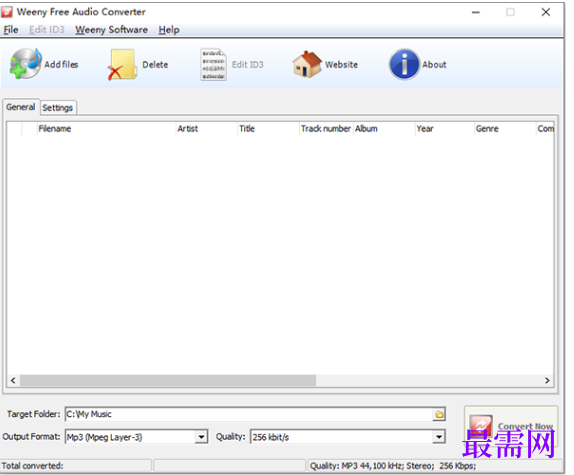Click the horizontal scrollbar thumb
Screen dimensions: 574x475
168,381
